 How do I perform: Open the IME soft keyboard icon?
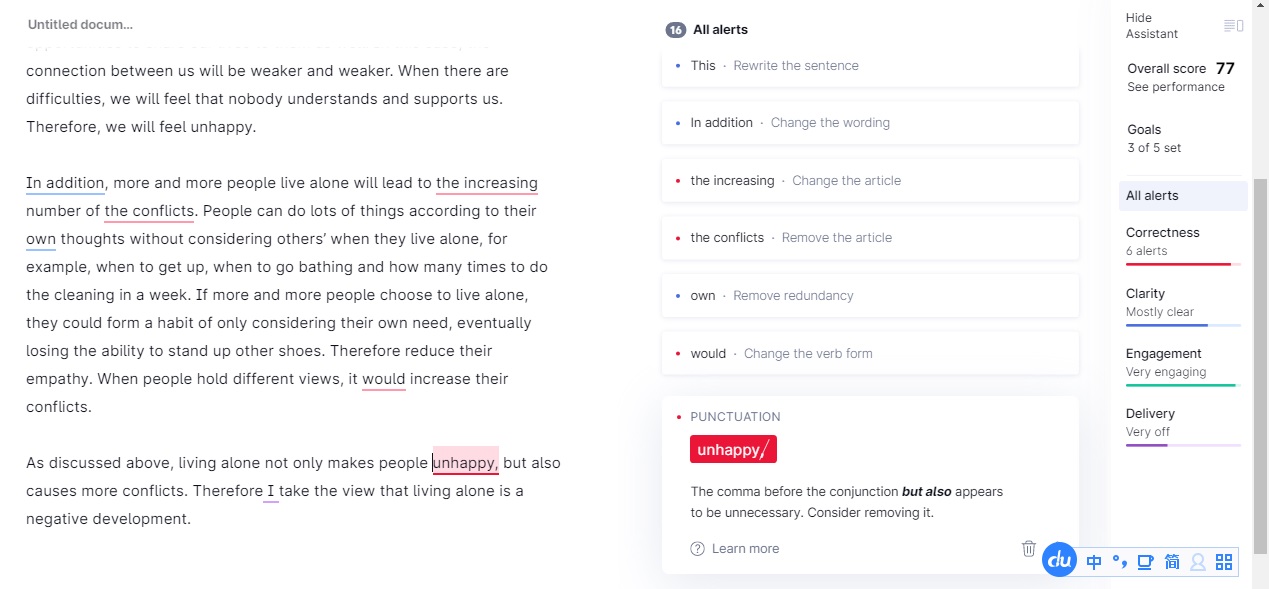(x=1146, y=562)
